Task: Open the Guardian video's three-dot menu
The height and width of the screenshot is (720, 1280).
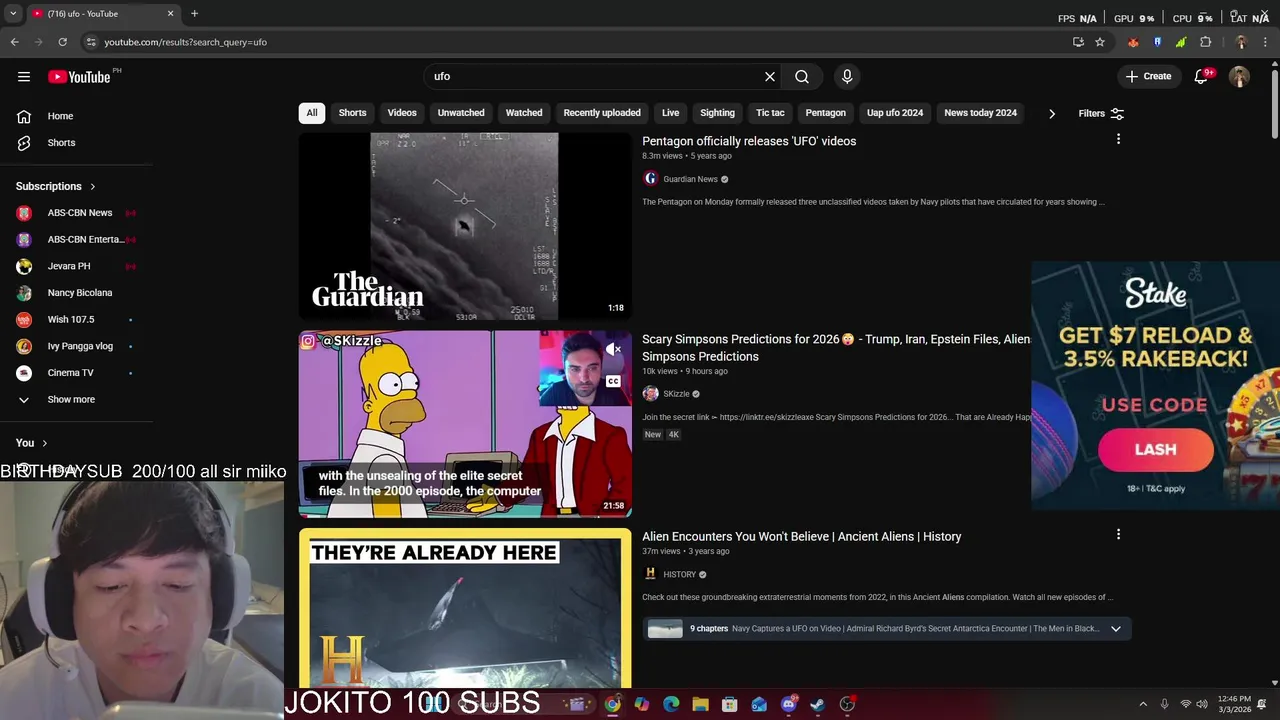Action: 1118,139
